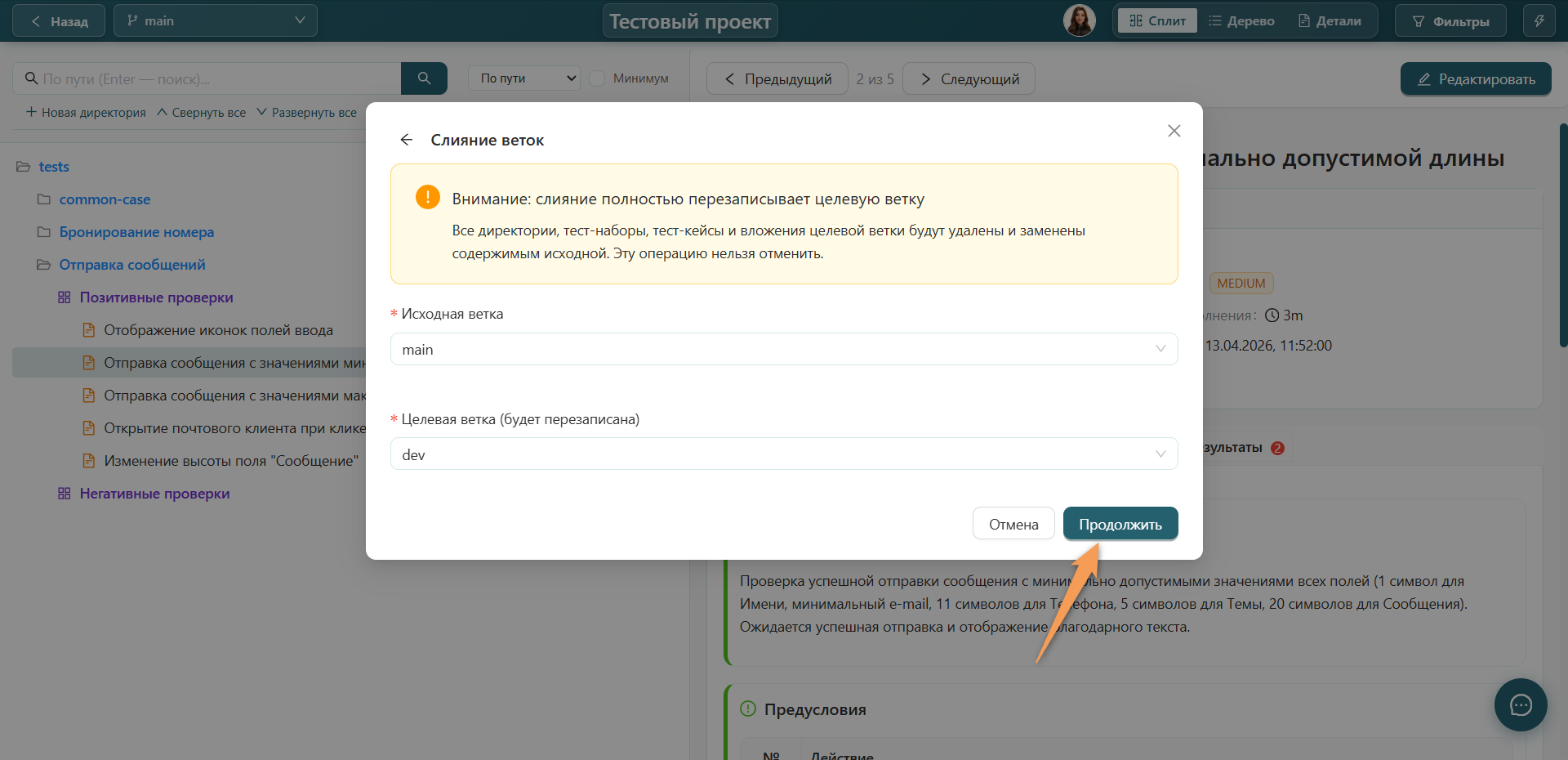This screenshot has width=1568, height=760.
Task: Open the chat support bubble
Action: [x=1521, y=704]
